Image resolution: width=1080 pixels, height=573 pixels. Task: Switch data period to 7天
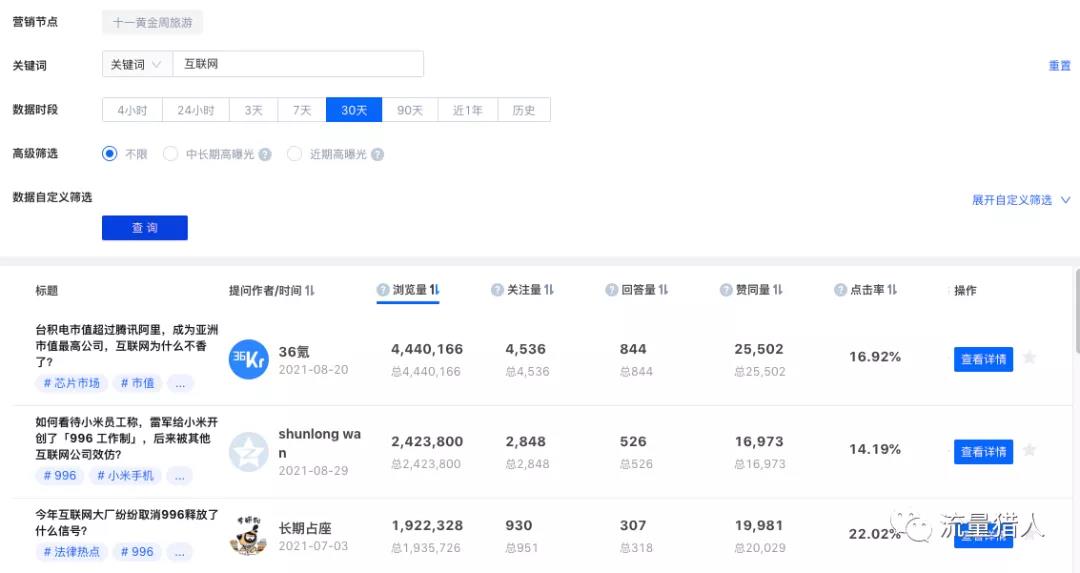[x=301, y=110]
